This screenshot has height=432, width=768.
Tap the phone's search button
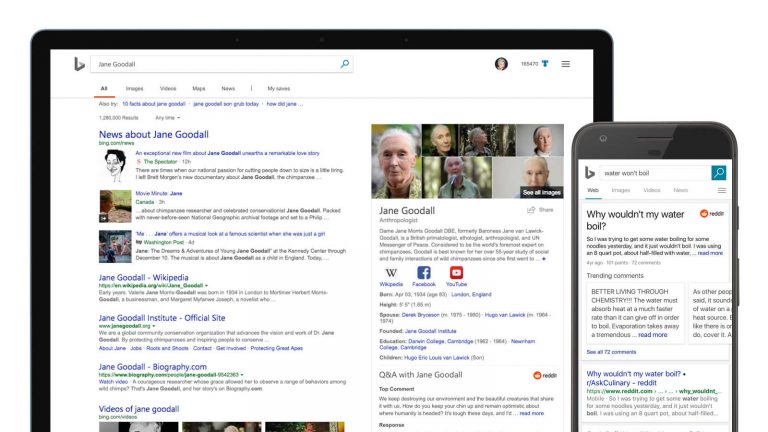pyautogui.click(x=718, y=173)
